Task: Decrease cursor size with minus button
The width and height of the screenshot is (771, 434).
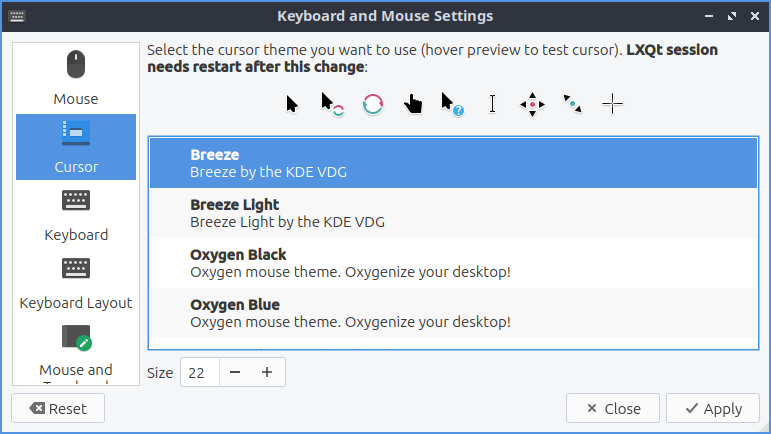Action: pos(235,372)
